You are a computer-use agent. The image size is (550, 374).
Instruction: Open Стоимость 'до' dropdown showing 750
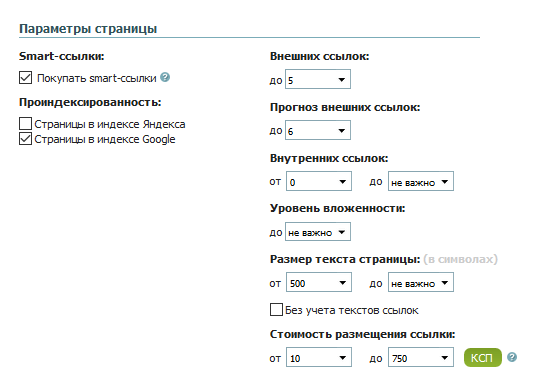pos(421,357)
